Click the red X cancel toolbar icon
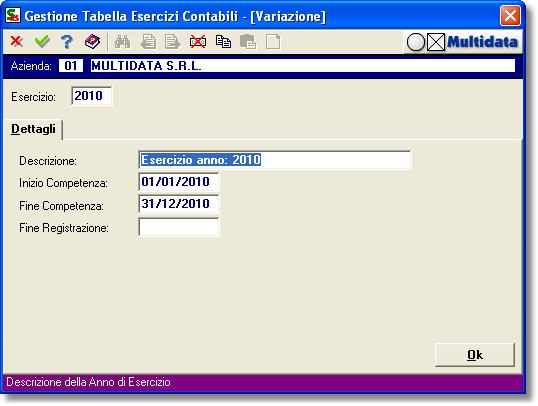Image resolution: width=538 pixels, height=406 pixels. 16,42
